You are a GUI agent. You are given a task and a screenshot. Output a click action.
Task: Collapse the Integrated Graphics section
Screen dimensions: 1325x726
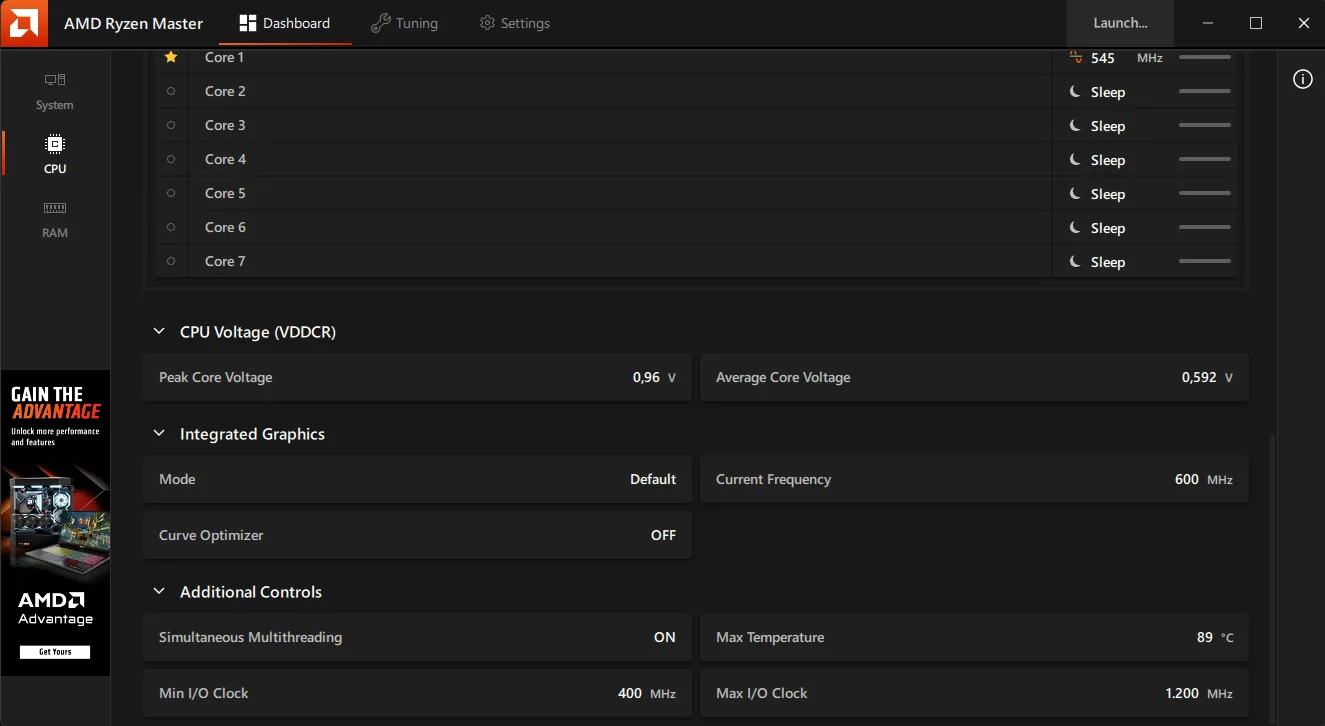(158, 434)
